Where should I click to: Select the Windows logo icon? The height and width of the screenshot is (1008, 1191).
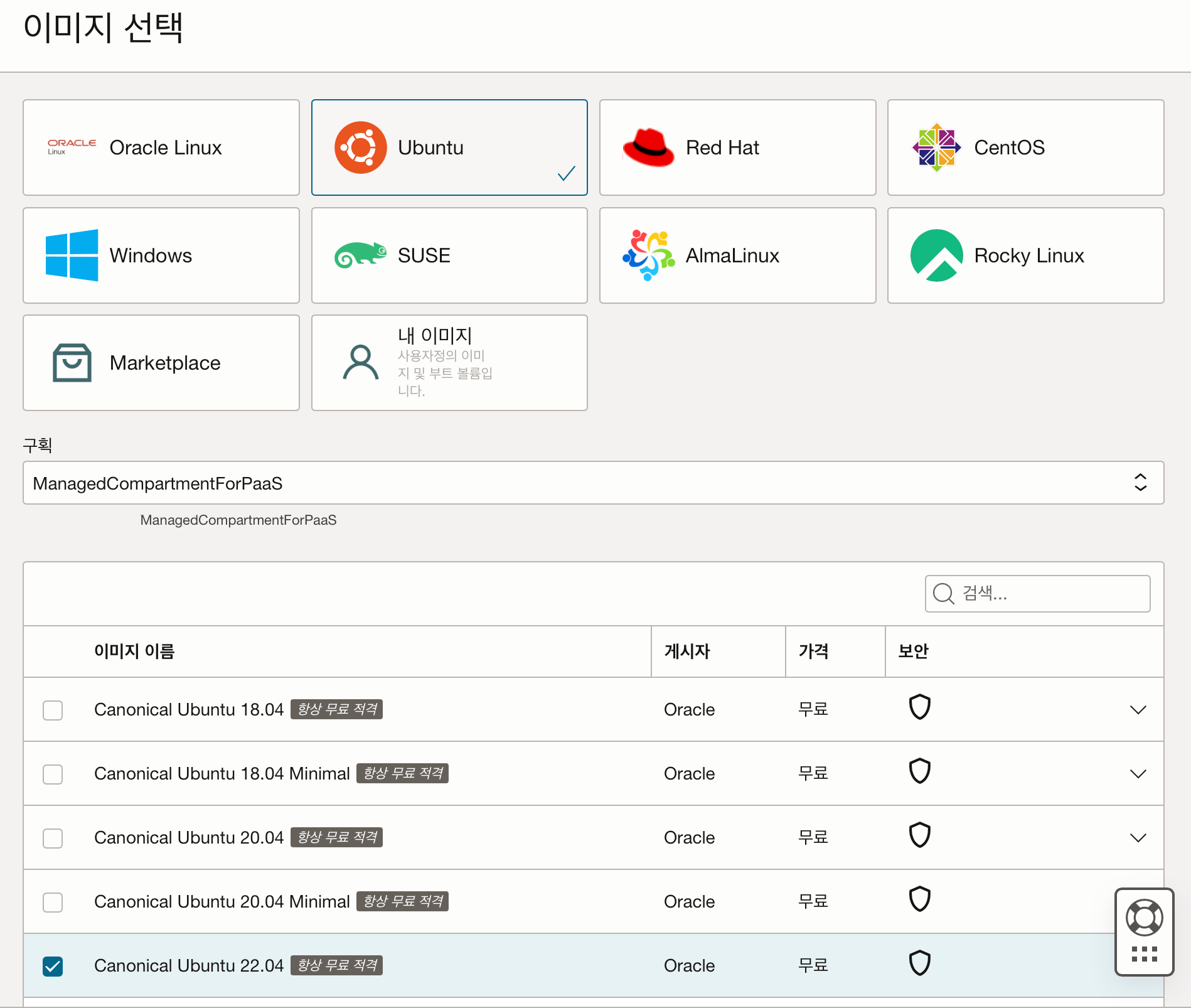point(72,255)
